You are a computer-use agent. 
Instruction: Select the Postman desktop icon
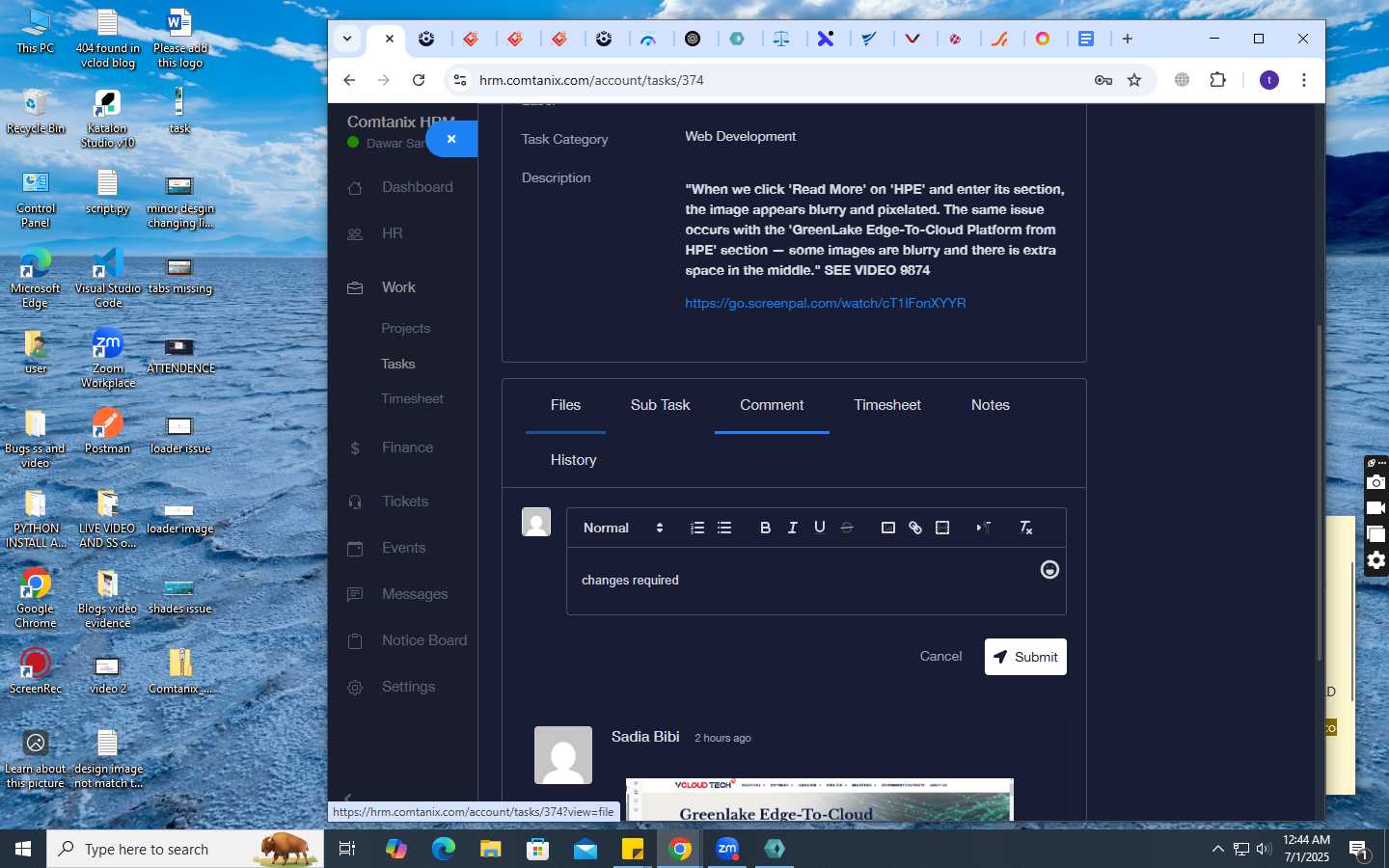[107, 431]
